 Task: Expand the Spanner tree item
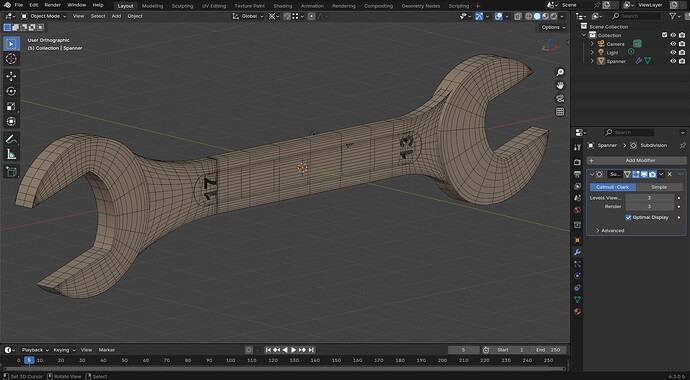coord(592,61)
